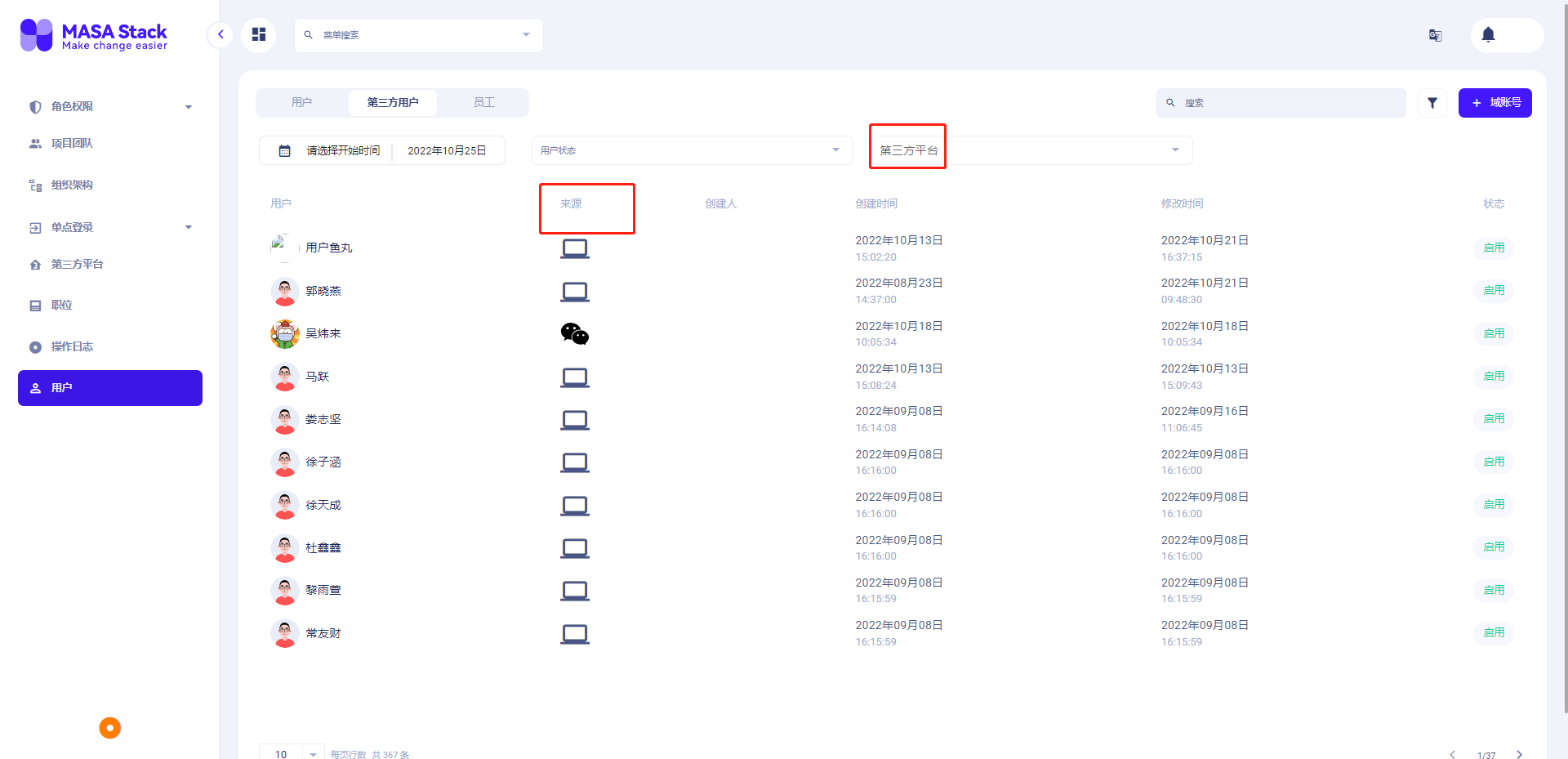1568x759 pixels.
Task: Click the translate icon in the top bar
Action: [1435, 35]
